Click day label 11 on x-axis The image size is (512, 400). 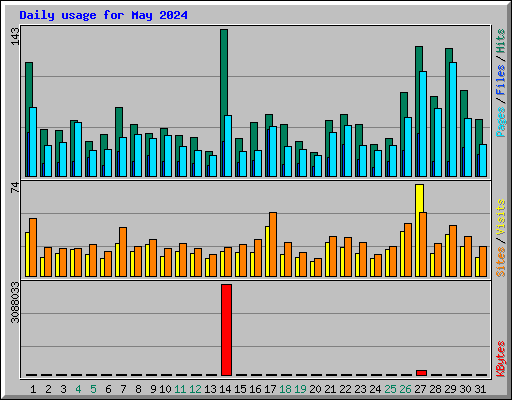(180, 389)
